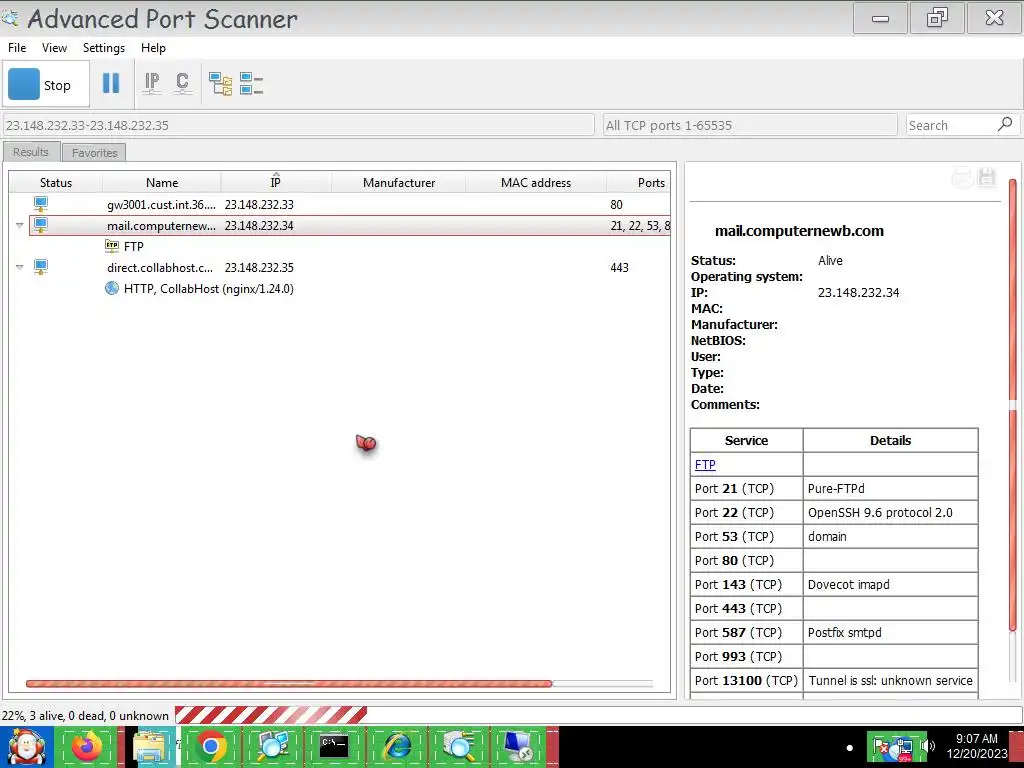Image resolution: width=1024 pixels, height=768 pixels.
Task: Click the expand all tree icon
Action: (220, 84)
